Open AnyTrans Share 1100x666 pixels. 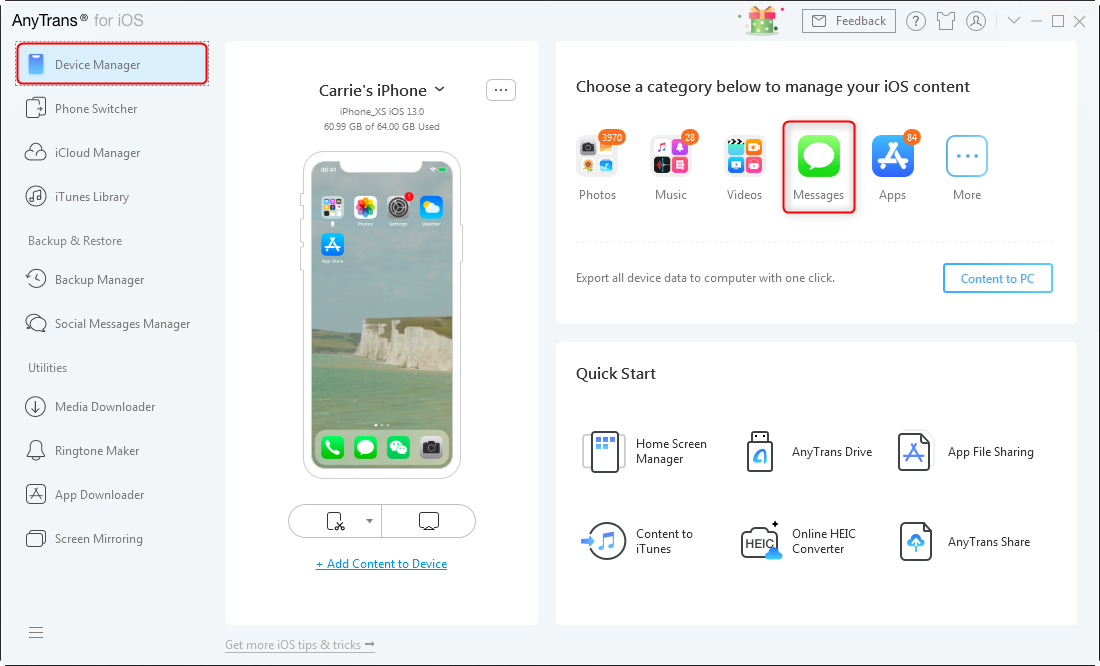[x=965, y=541]
